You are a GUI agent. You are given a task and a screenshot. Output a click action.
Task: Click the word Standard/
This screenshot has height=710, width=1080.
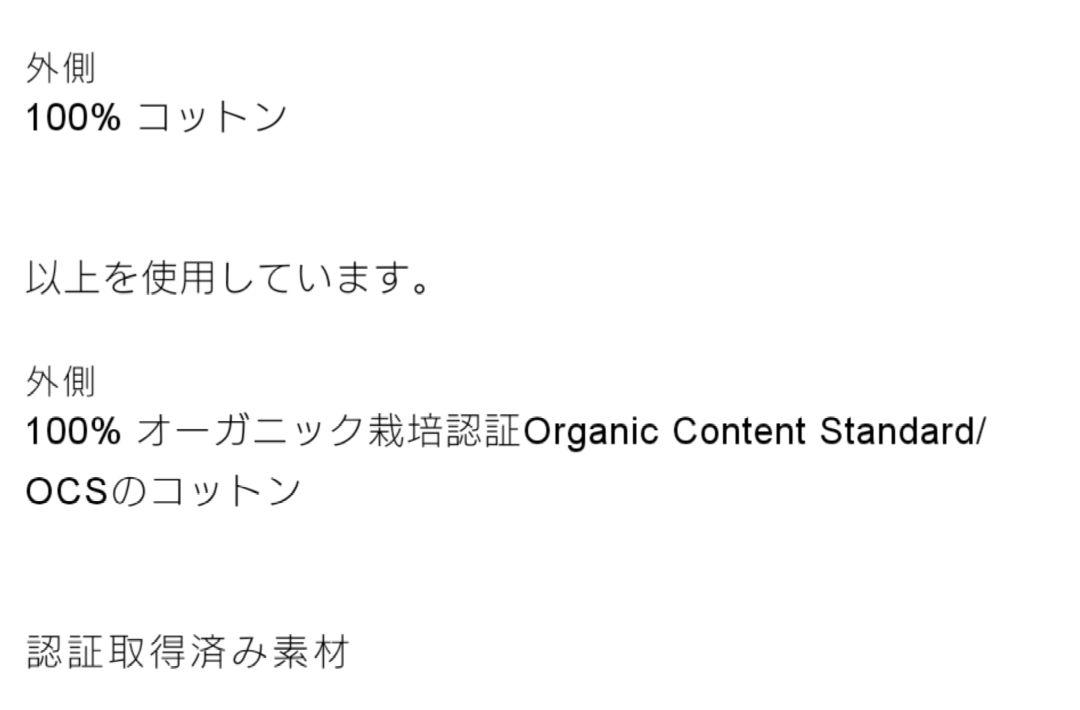[x=903, y=431]
